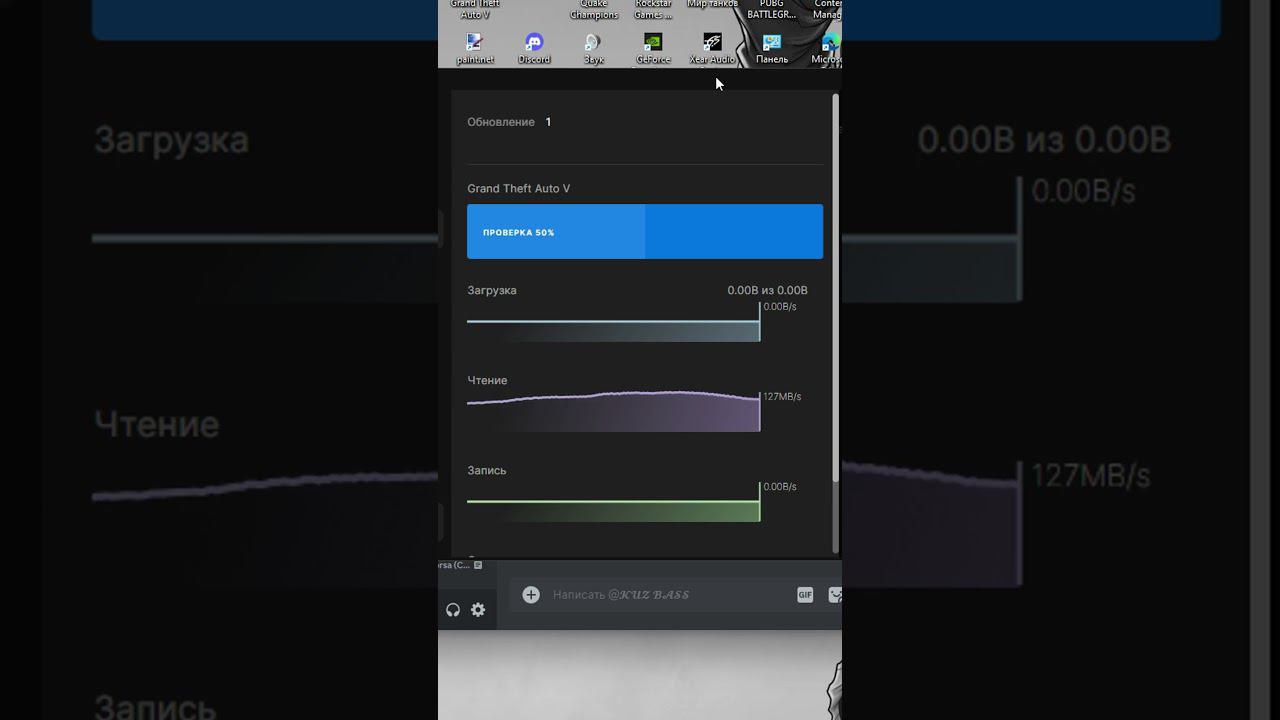Launch the GeForce desktop shortcut
The height and width of the screenshot is (720, 1280).
click(653, 48)
